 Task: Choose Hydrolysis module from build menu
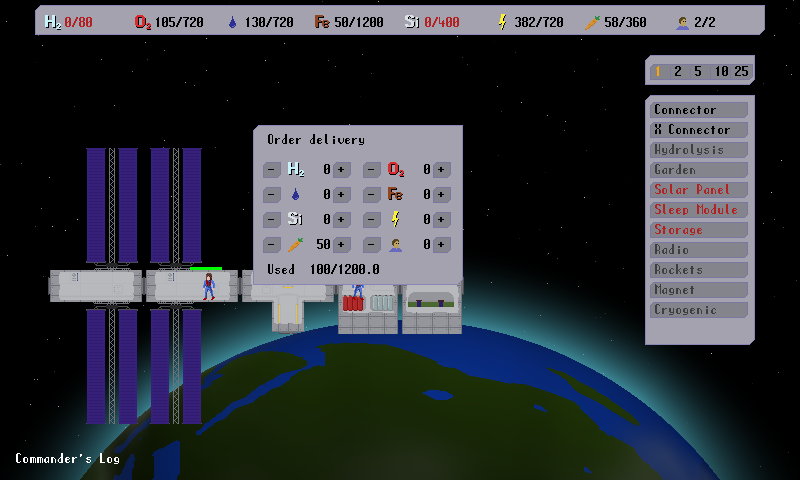(699, 149)
